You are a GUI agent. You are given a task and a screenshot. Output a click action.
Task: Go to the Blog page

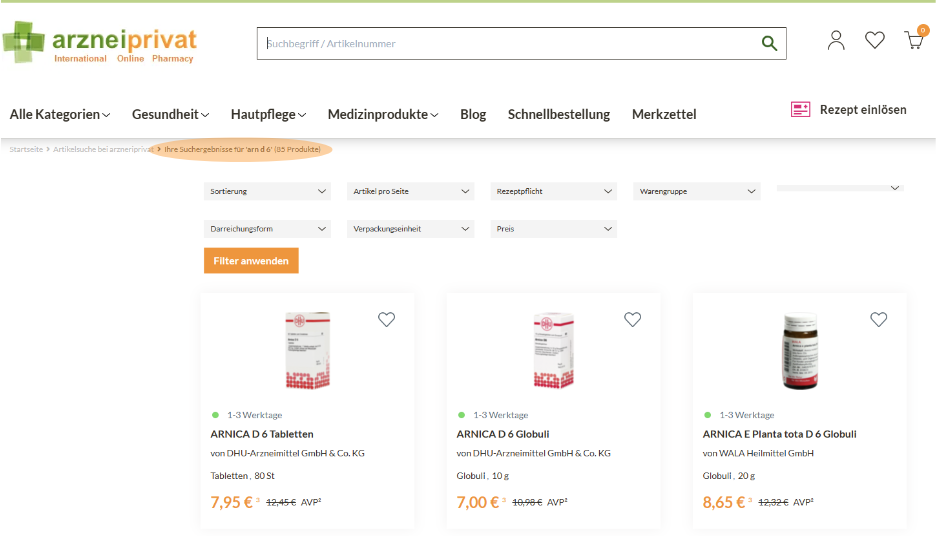click(473, 114)
